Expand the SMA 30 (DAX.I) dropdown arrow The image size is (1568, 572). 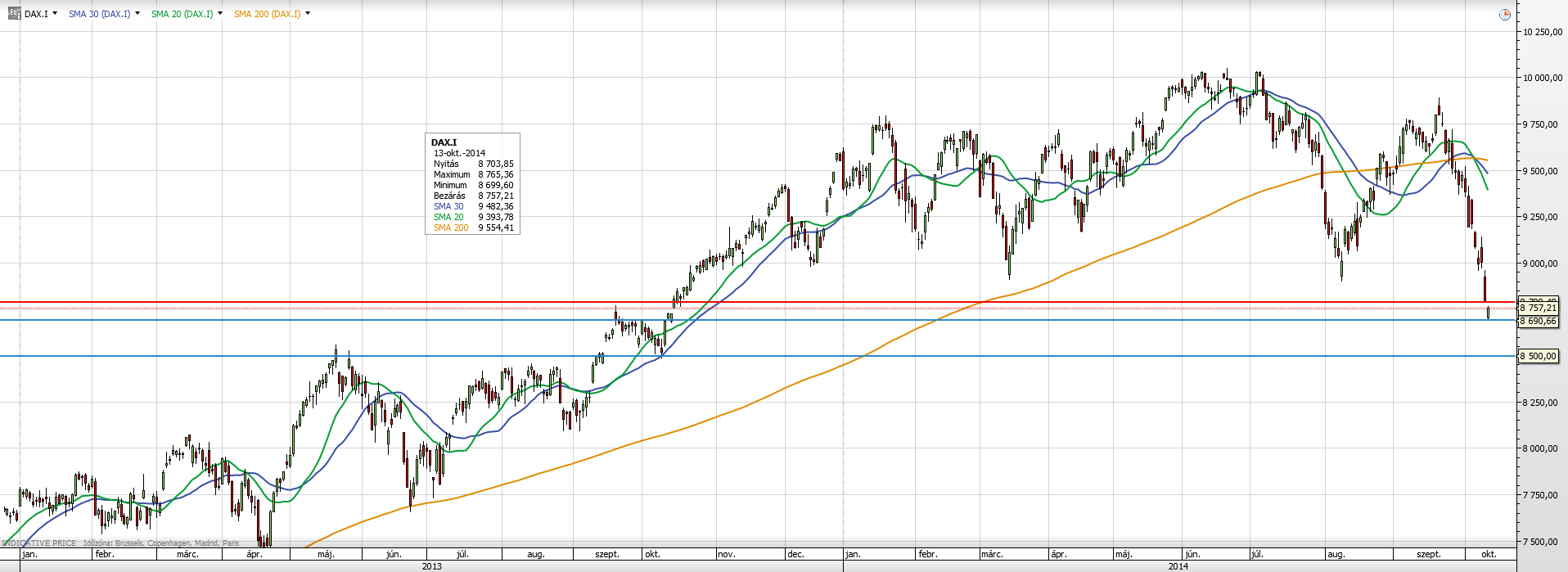pyautogui.click(x=137, y=13)
